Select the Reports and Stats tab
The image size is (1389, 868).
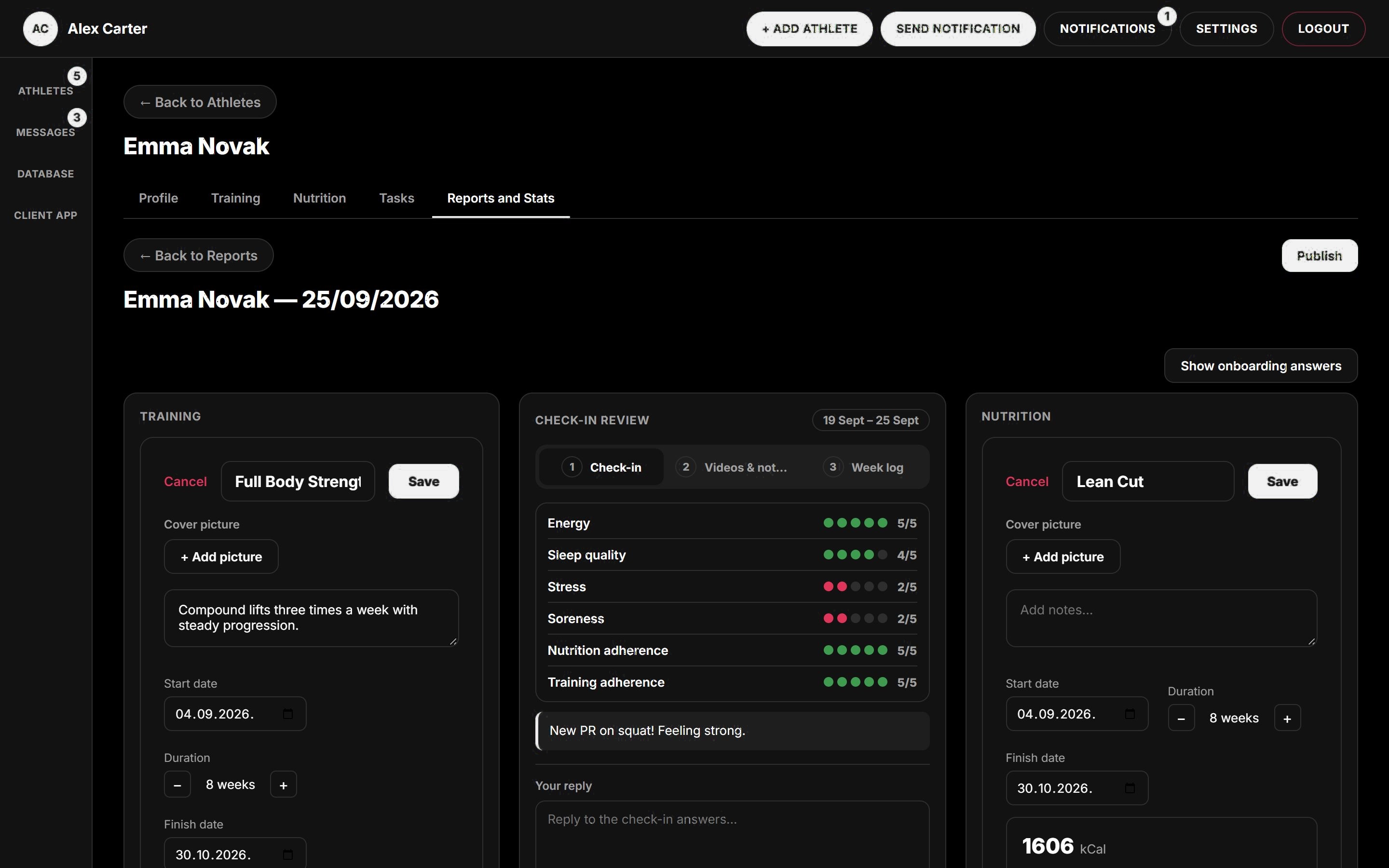point(501,198)
